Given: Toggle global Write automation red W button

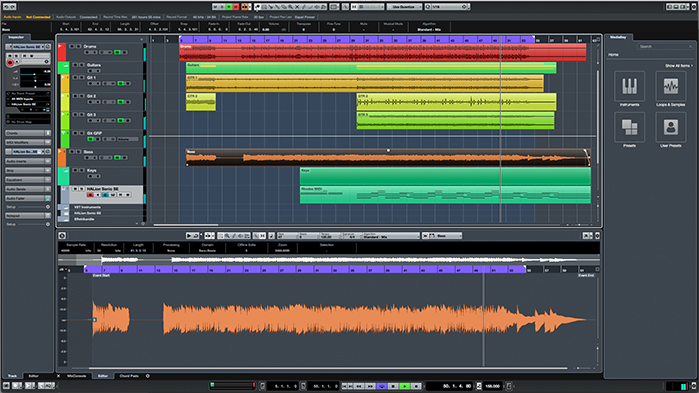Looking at the screenshot, I should click(x=236, y=7).
